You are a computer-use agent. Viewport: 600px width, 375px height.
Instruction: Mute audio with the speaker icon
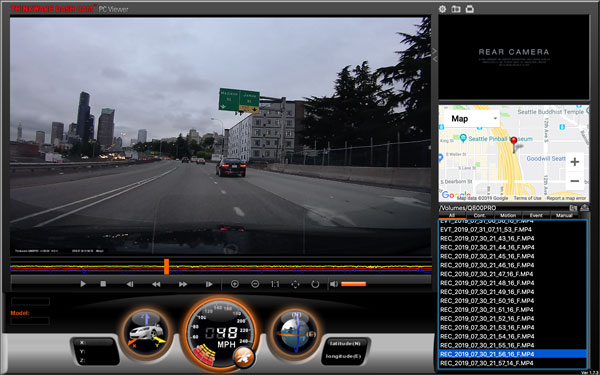(x=334, y=284)
